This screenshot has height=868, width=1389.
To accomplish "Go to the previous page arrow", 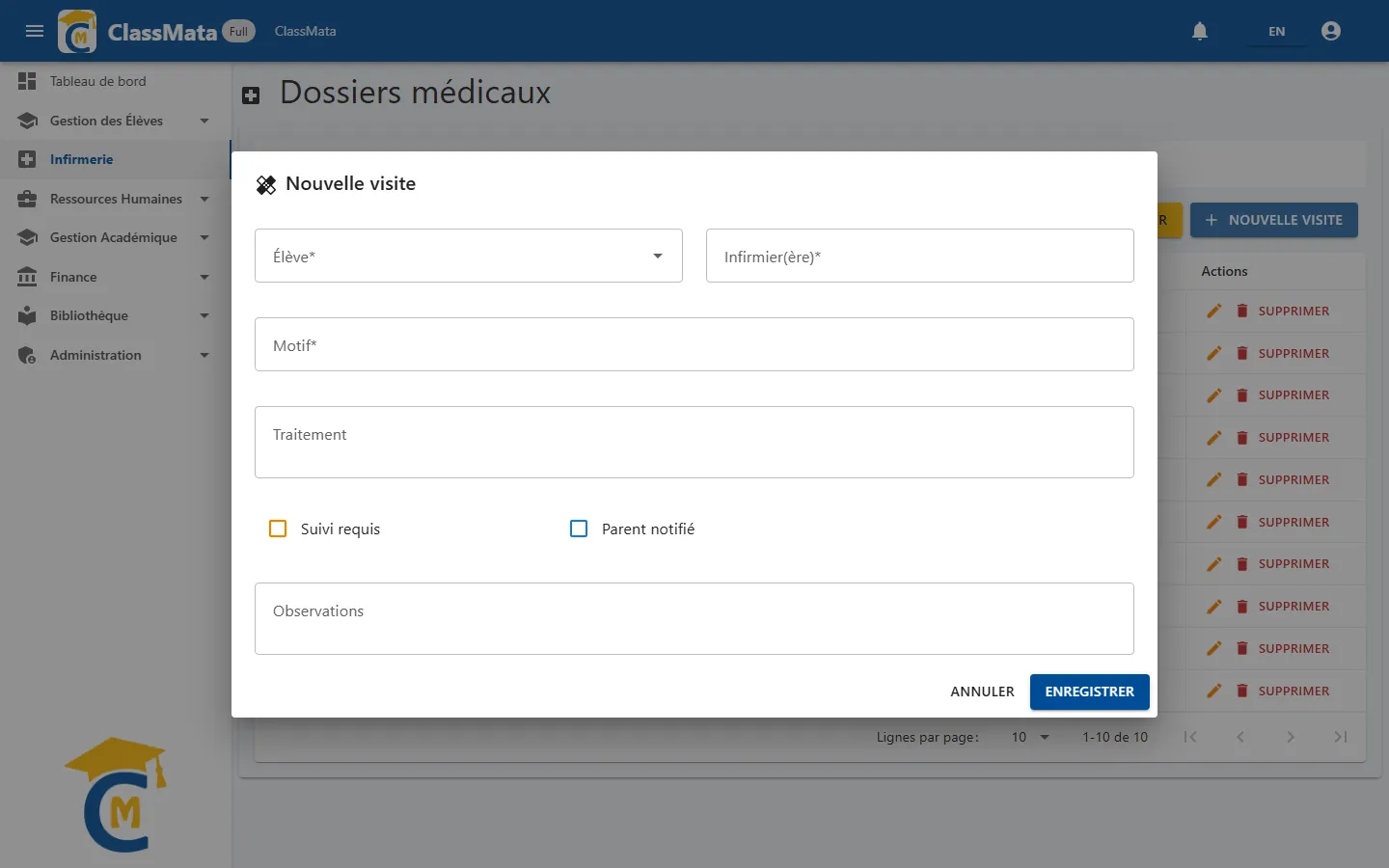I will click(1240, 737).
